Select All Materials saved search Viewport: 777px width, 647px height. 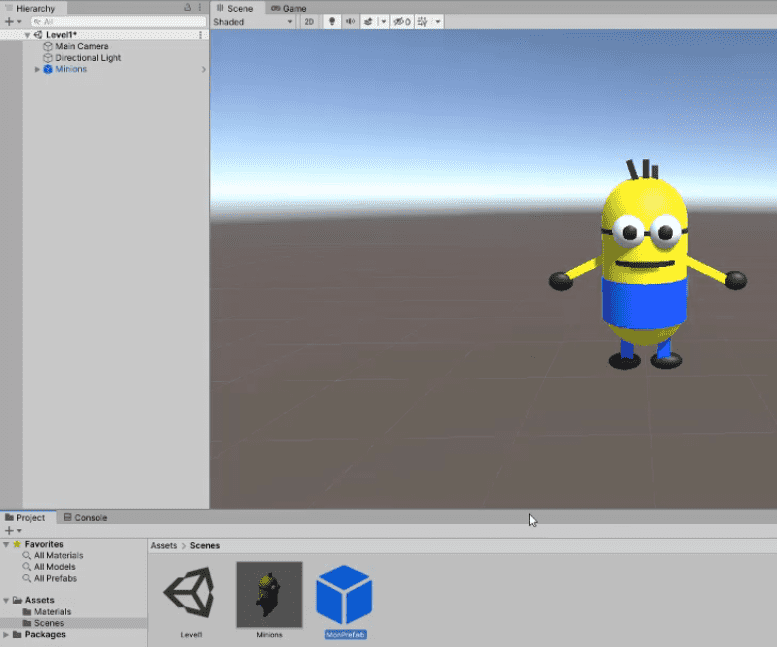pos(58,555)
